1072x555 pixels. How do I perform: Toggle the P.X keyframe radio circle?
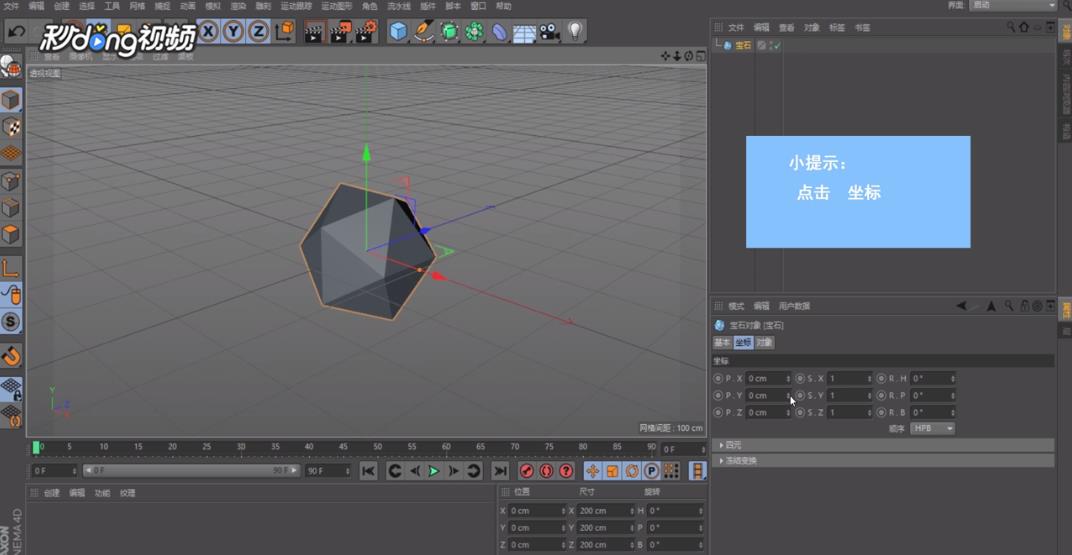[718, 378]
